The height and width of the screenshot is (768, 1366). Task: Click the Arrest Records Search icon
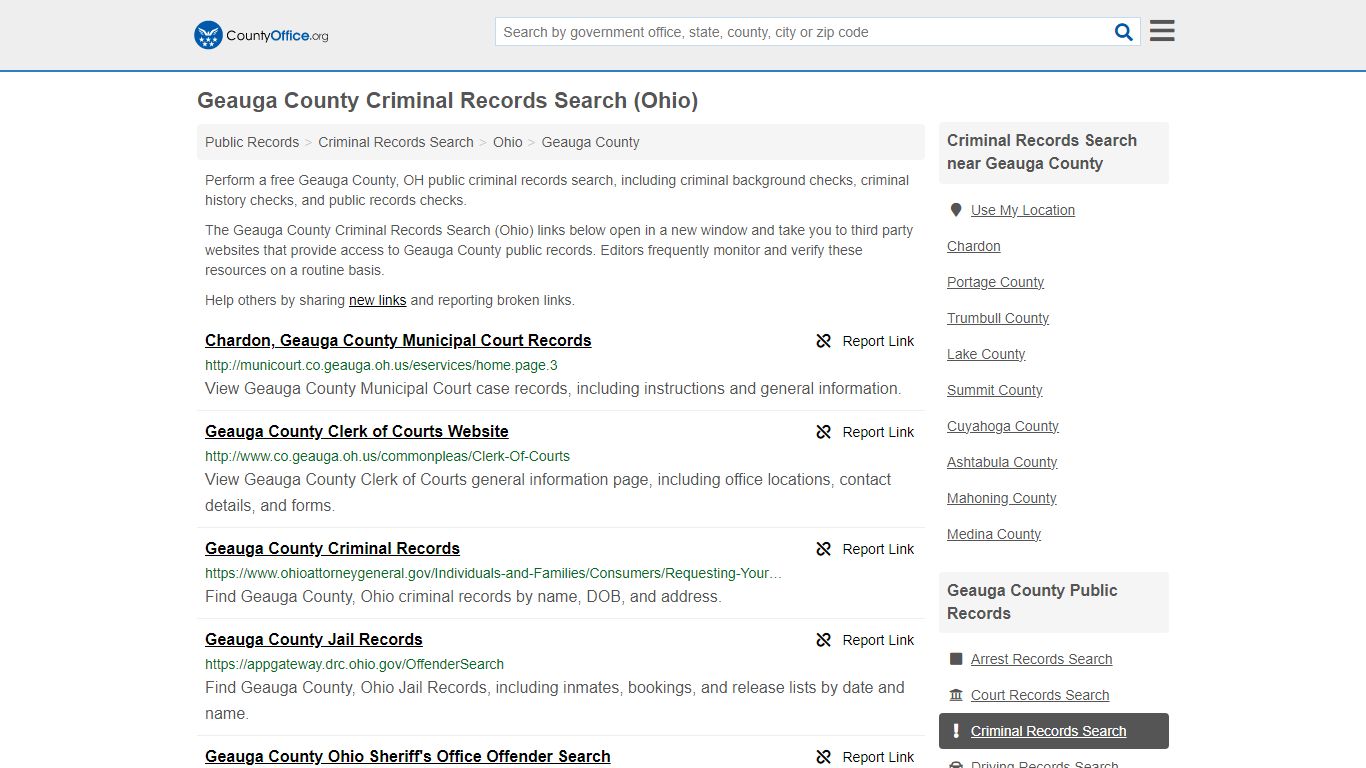[x=956, y=659]
